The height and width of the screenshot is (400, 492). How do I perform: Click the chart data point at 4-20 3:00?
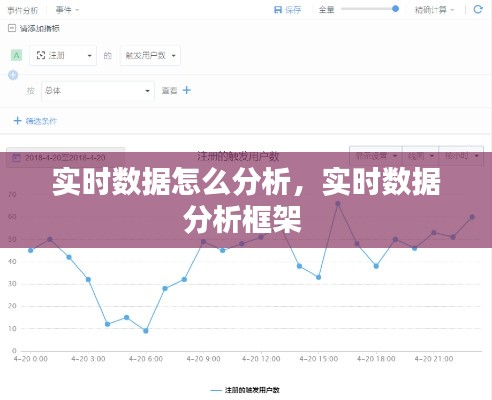[88, 279]
